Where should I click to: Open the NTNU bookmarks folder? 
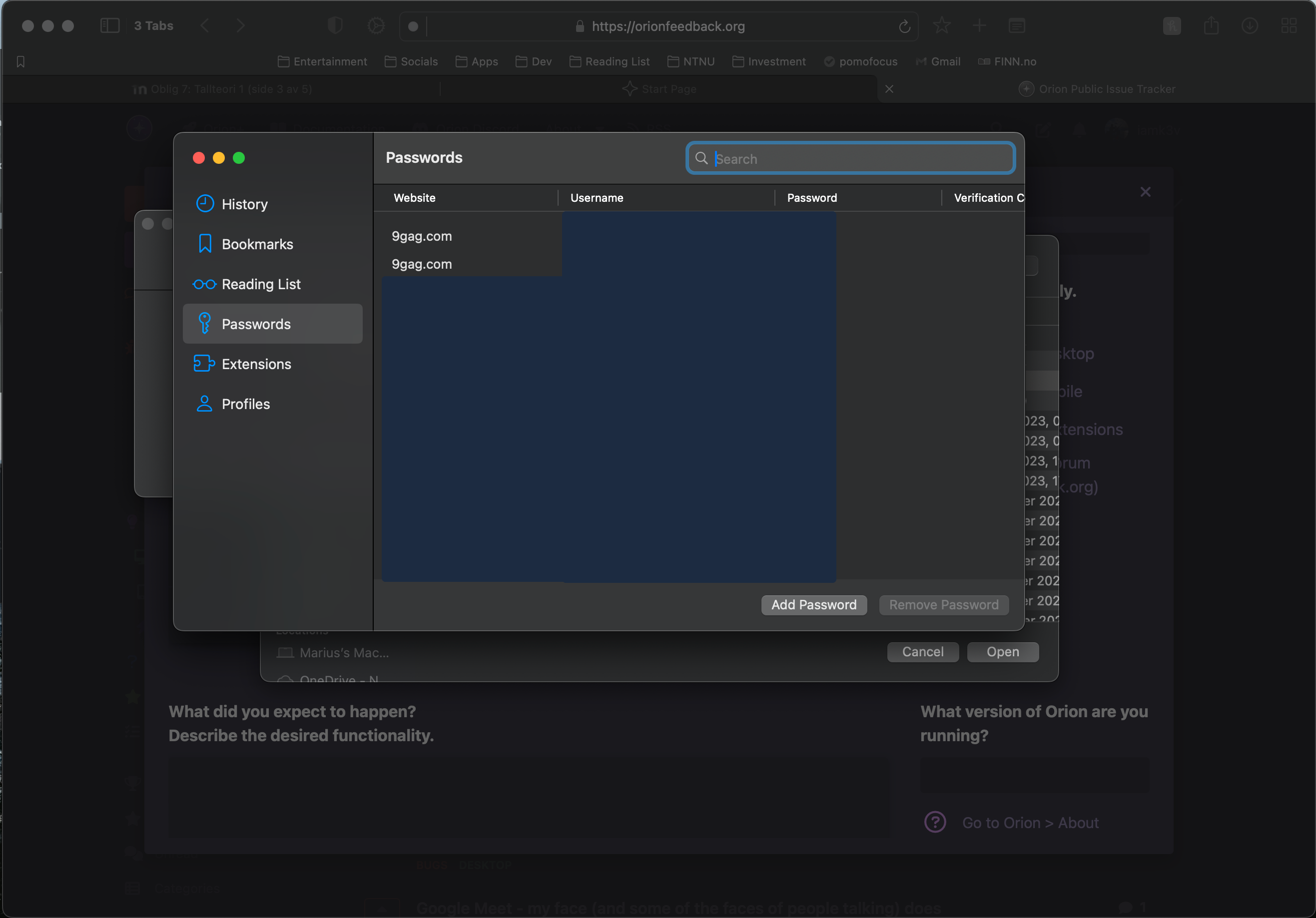690,61
